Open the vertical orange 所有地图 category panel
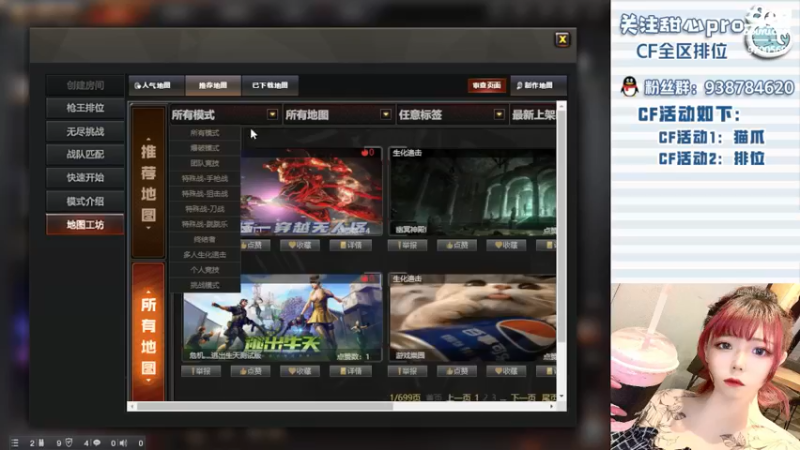800x450 pixels. click(148, 332)
